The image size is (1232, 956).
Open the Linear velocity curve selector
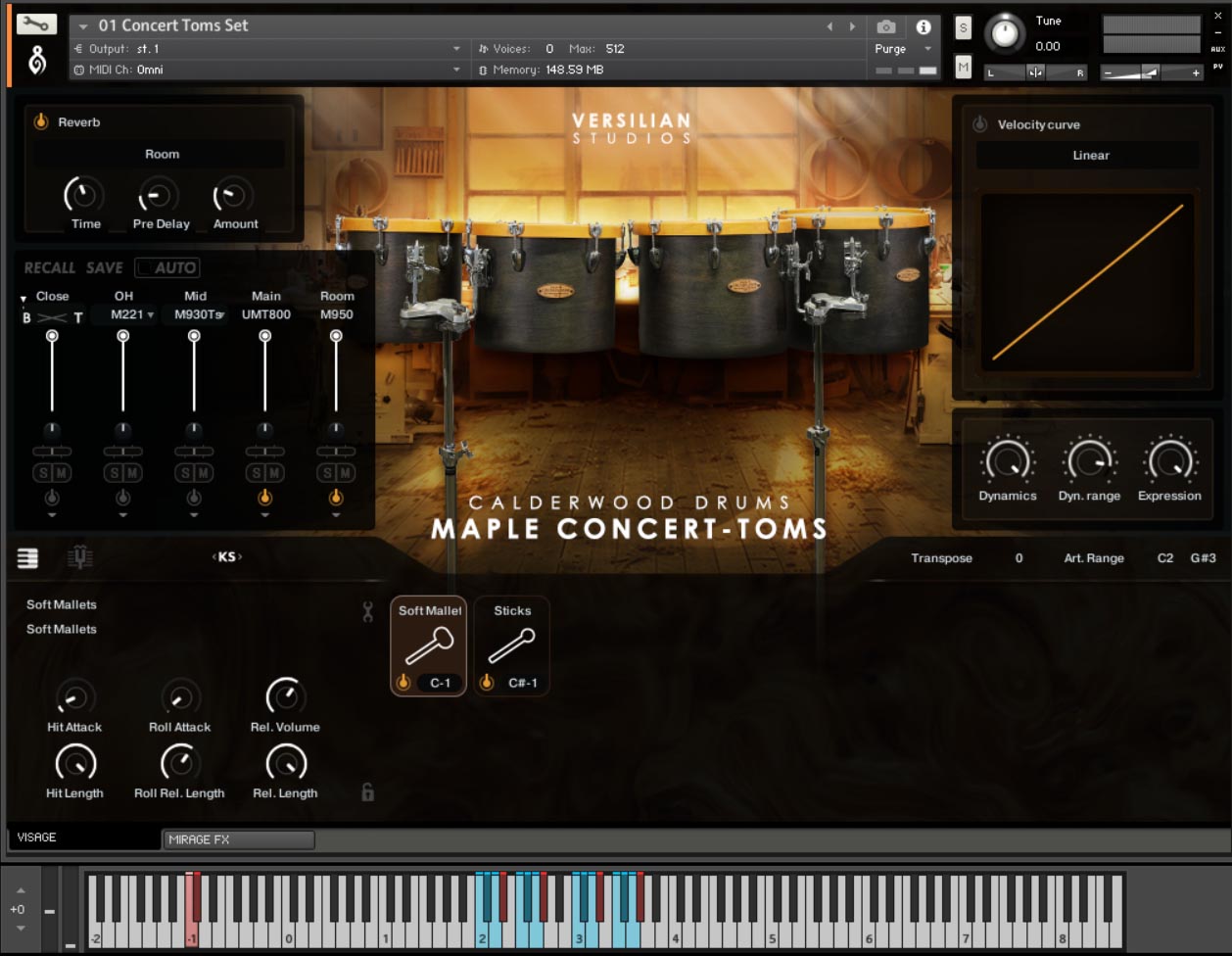click(1089, 155)
